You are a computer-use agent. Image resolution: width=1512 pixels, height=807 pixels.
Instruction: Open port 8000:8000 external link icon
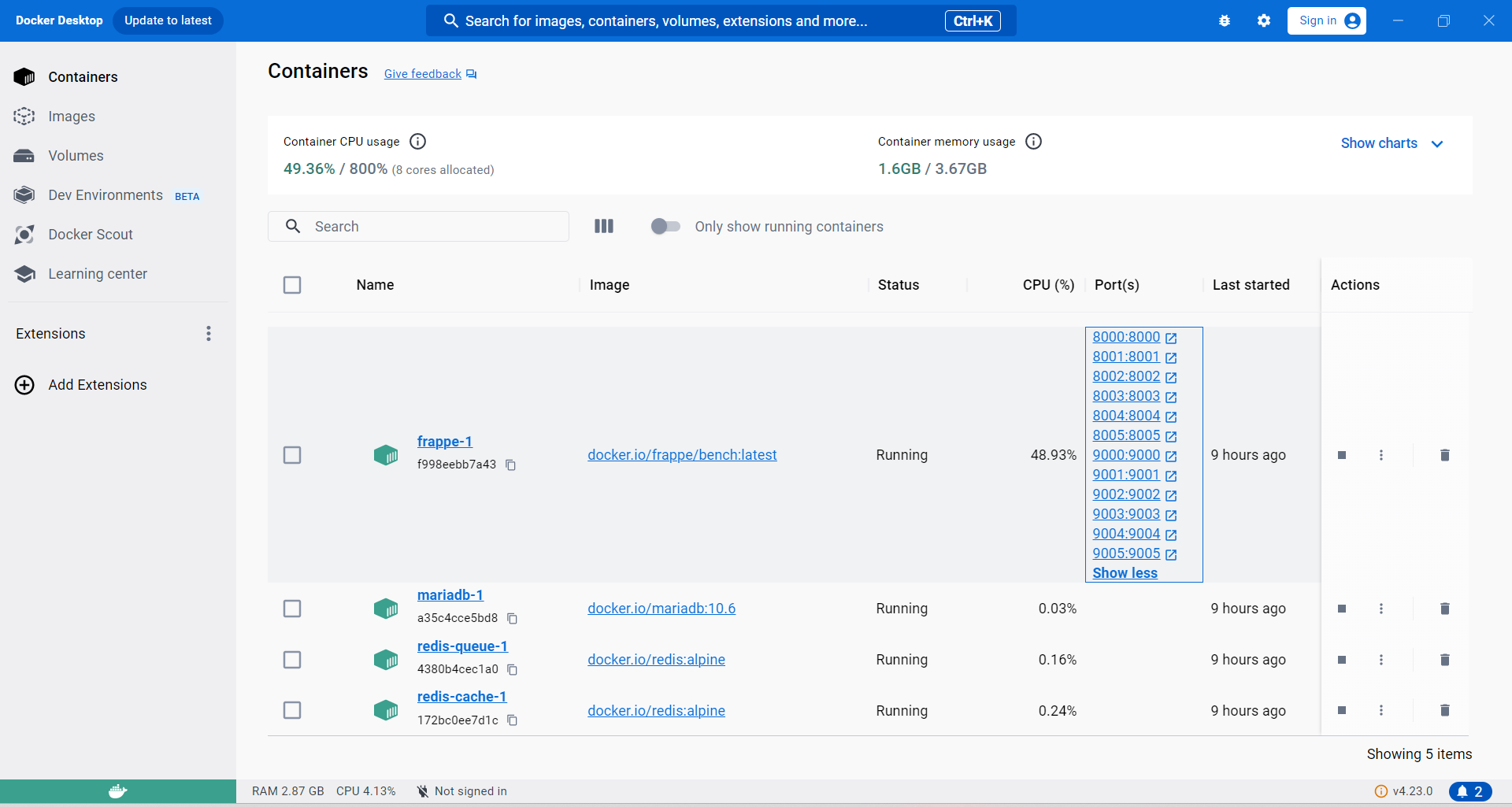tap(1171, 338)
